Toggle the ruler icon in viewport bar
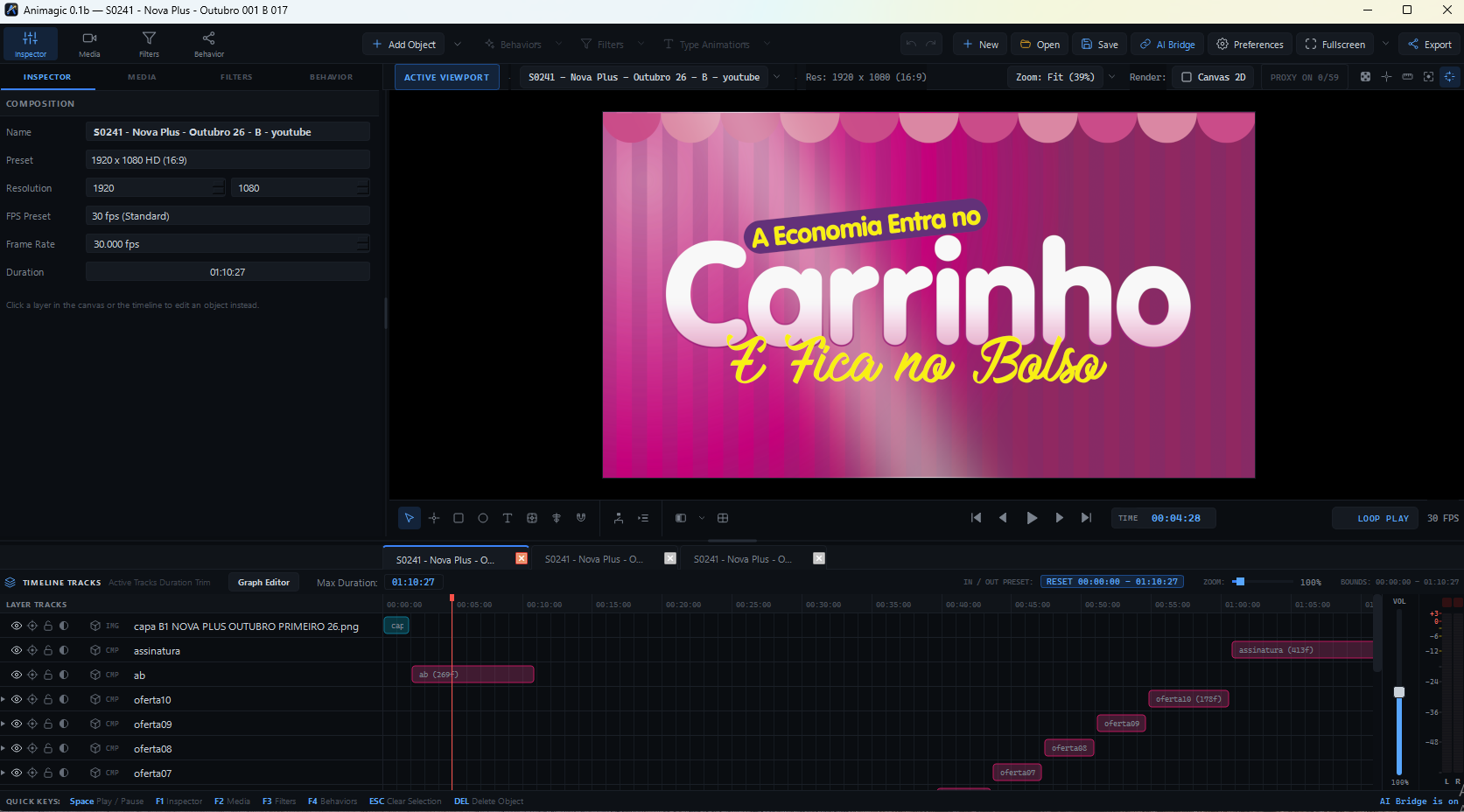 [x=1407, y=77]
